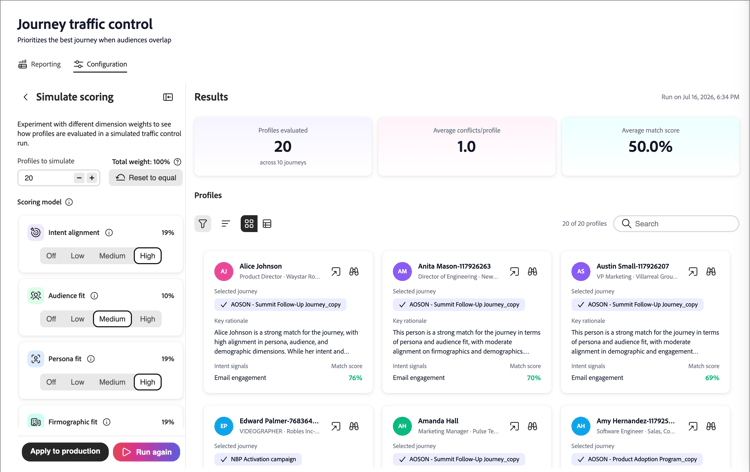Viewport: 750px width, 472px height.
Task: Set Intent alignment to Low
Action: pyautogui.click(x=77, y=256)
